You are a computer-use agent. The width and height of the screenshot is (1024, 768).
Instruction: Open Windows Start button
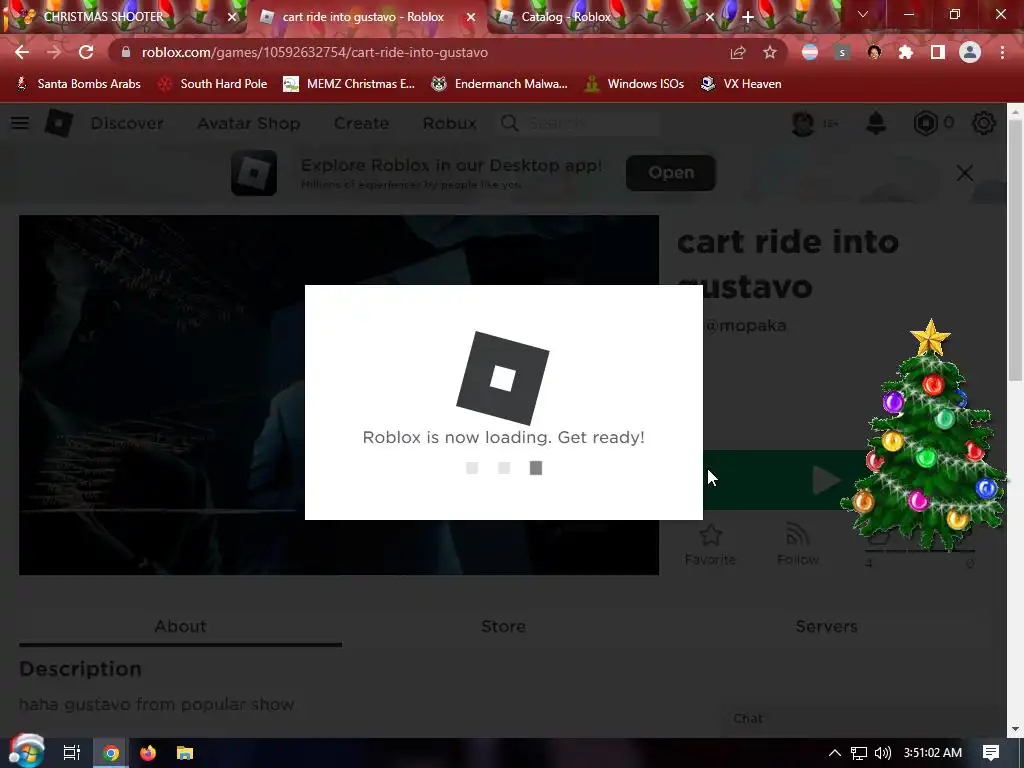pyautogui.click(x=26, y=752)
